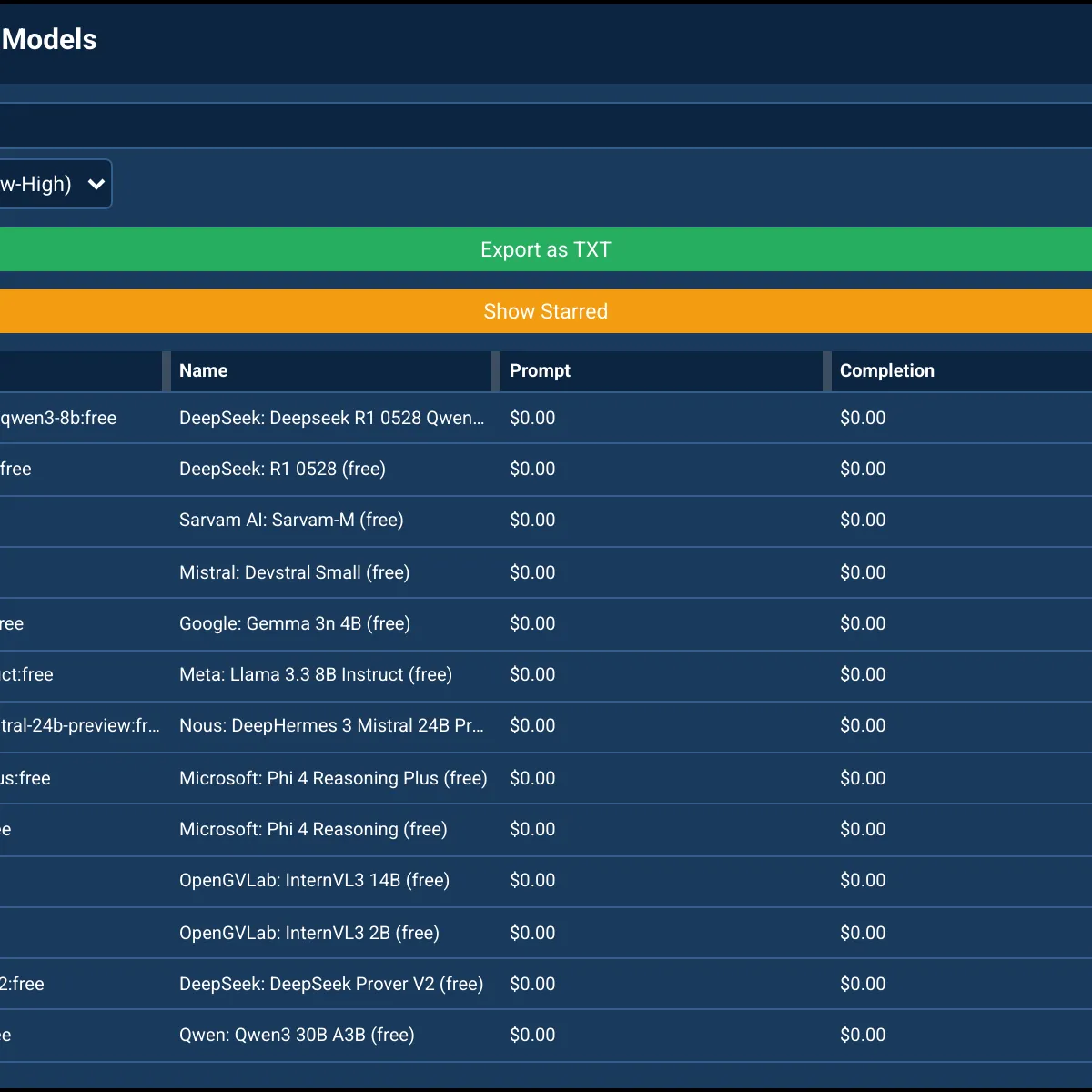Screen dimensions: 1092x1092
Task: Select the DeepSeek: R1 0528 (free) name
Action: pos(282,469)
